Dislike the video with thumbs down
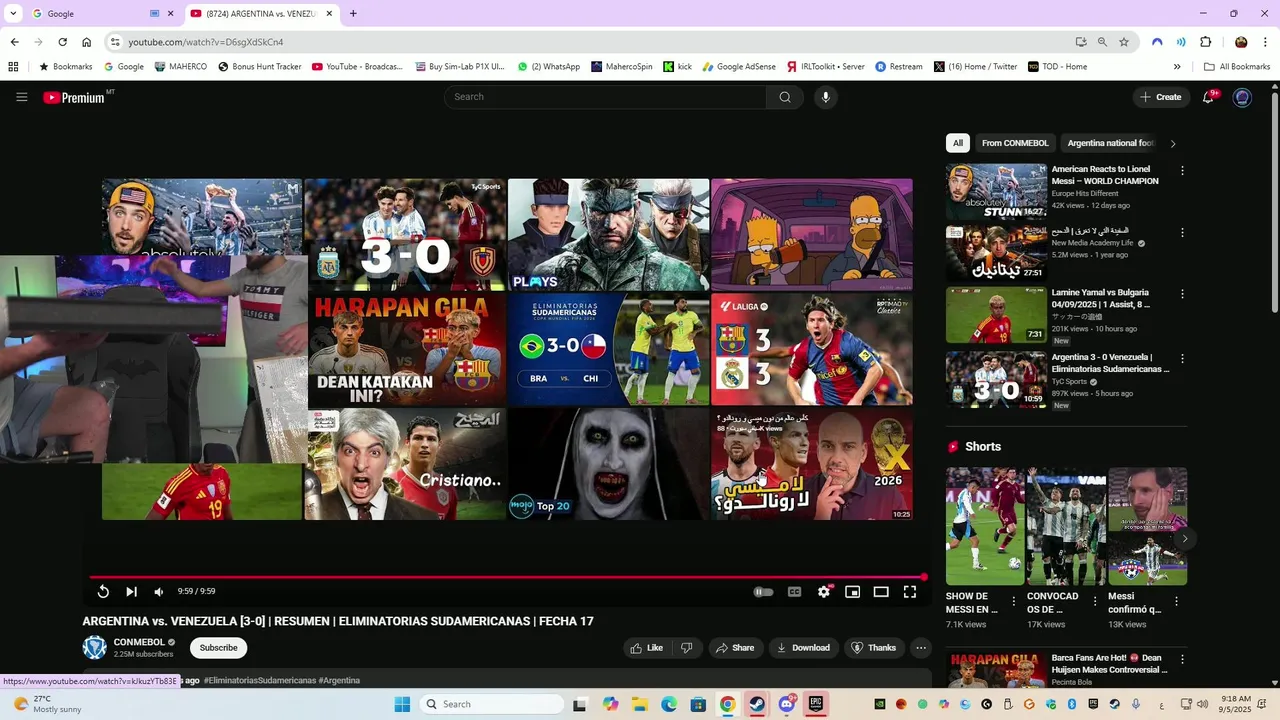 [x=686, y=648]
